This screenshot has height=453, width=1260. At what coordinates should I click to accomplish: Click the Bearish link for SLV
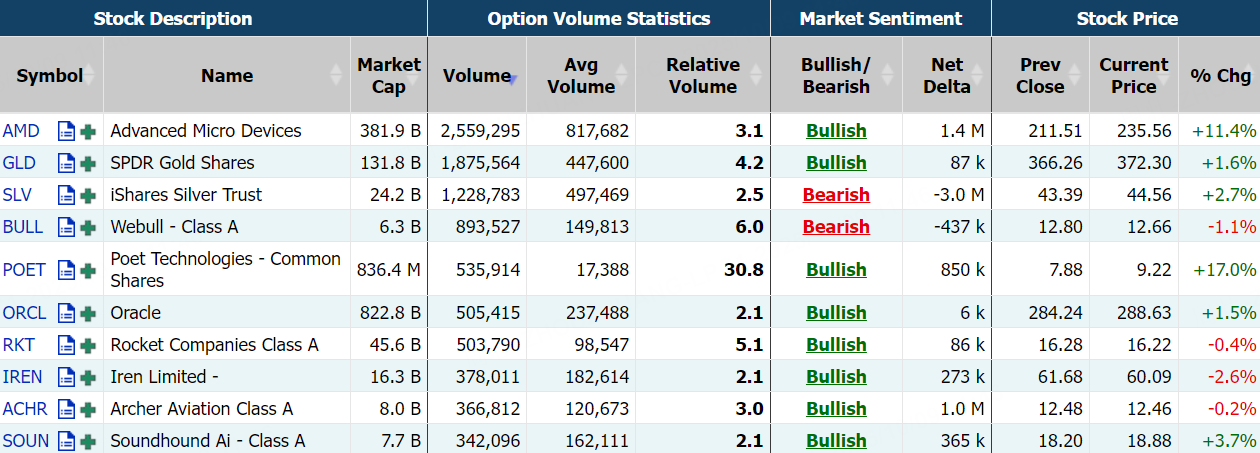(836, 195)
